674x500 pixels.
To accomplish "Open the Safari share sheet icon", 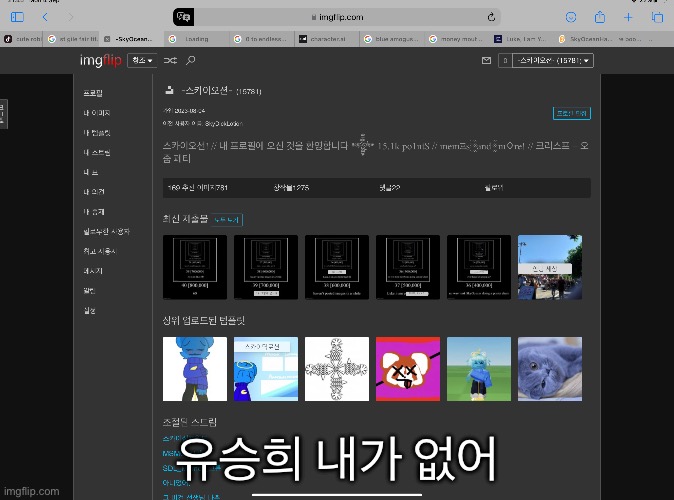I will (600, 17).
